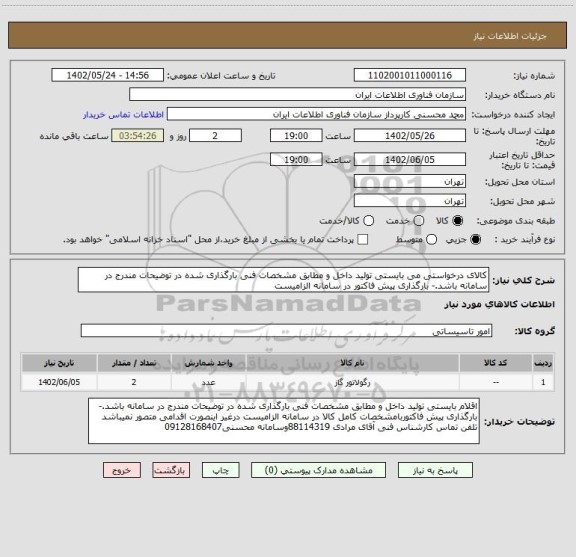Screen dimensions: 576x557
Task: Click the پاسخ به نیاز button
Action: coord(435,470)
